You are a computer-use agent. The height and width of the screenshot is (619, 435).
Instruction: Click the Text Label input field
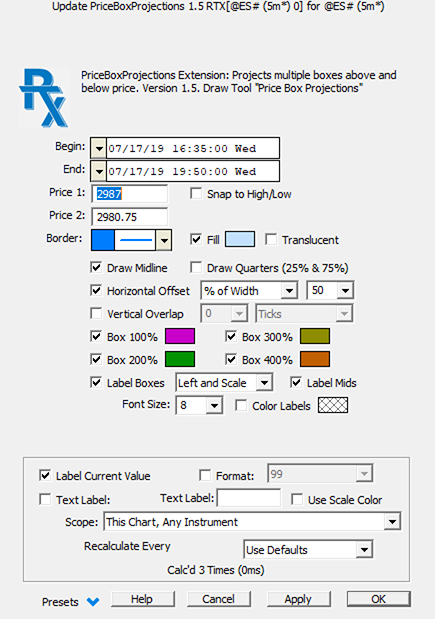pyautogui.click(x=249, y=498)
